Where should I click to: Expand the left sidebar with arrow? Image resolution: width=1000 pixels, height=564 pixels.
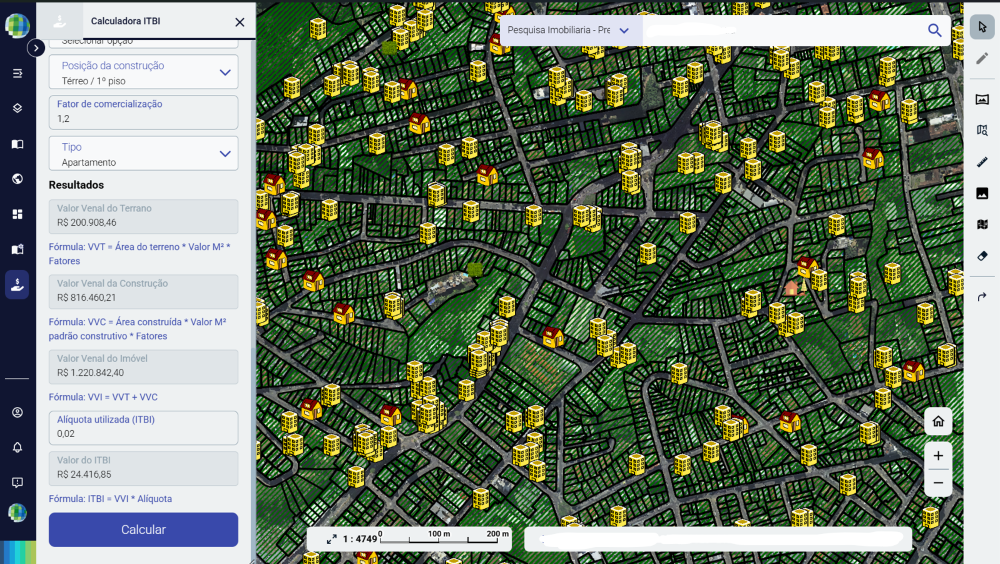click(36, 47)
